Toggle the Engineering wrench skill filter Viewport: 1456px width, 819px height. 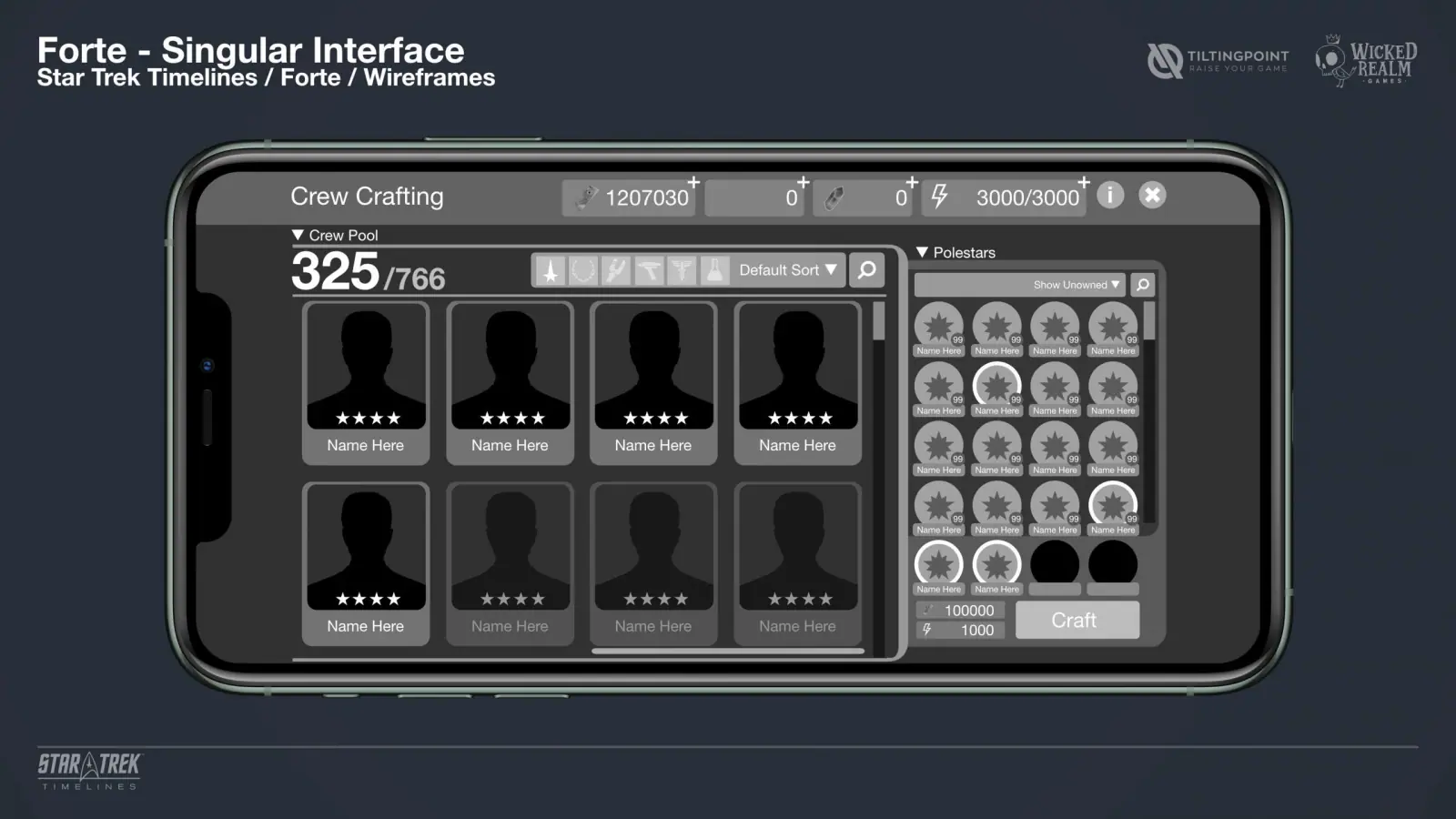pyautogui.click(x=616, y=270)
